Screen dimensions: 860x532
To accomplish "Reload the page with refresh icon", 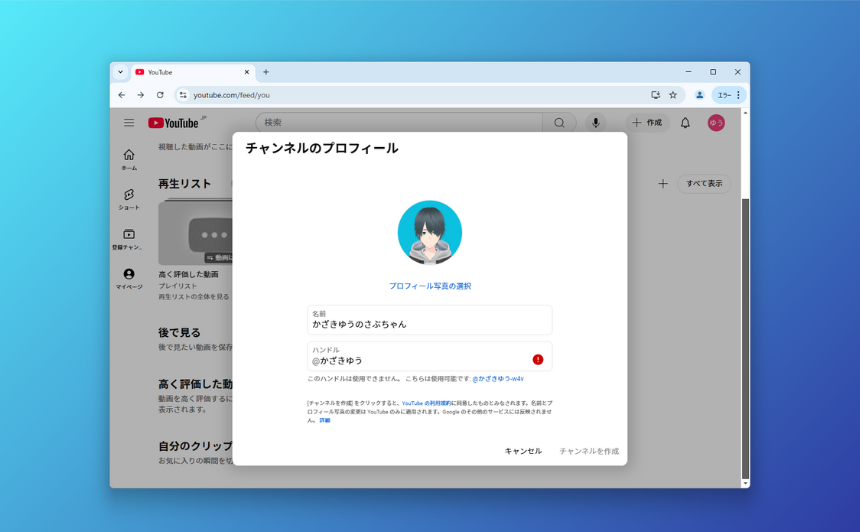I will click(x=160, y=95).
